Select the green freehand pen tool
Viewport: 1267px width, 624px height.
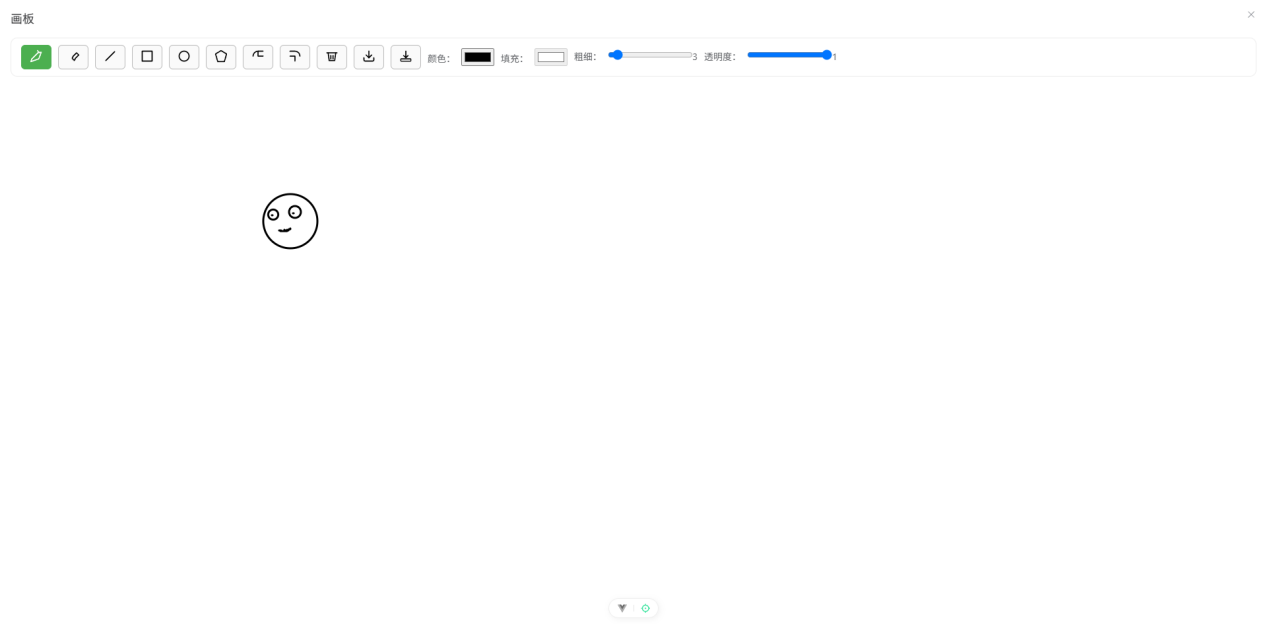pyautogui.click(x=36, y=57)
